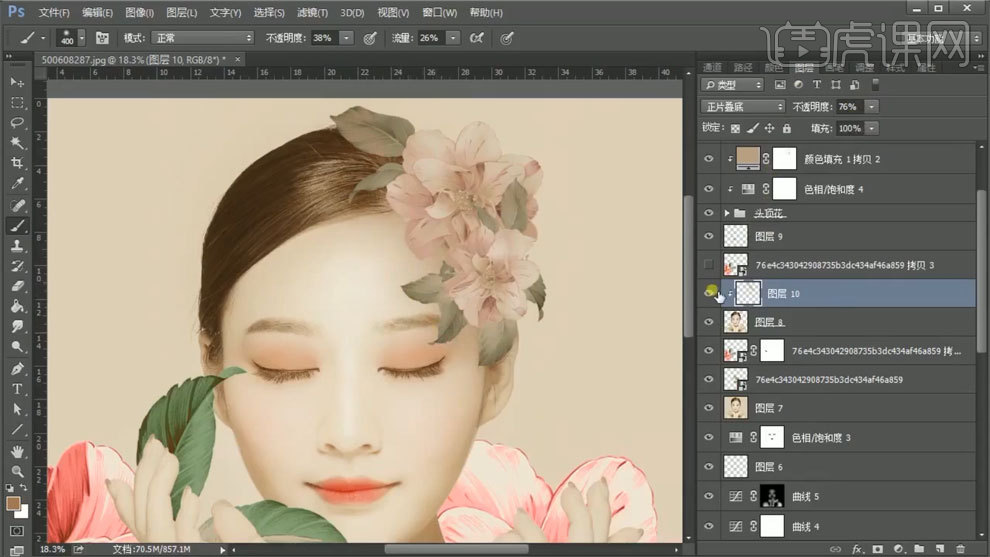Screen dimensions: 990x557
Task: Show the hidden 拷贝 3 layer
Action: coord(710,265)
